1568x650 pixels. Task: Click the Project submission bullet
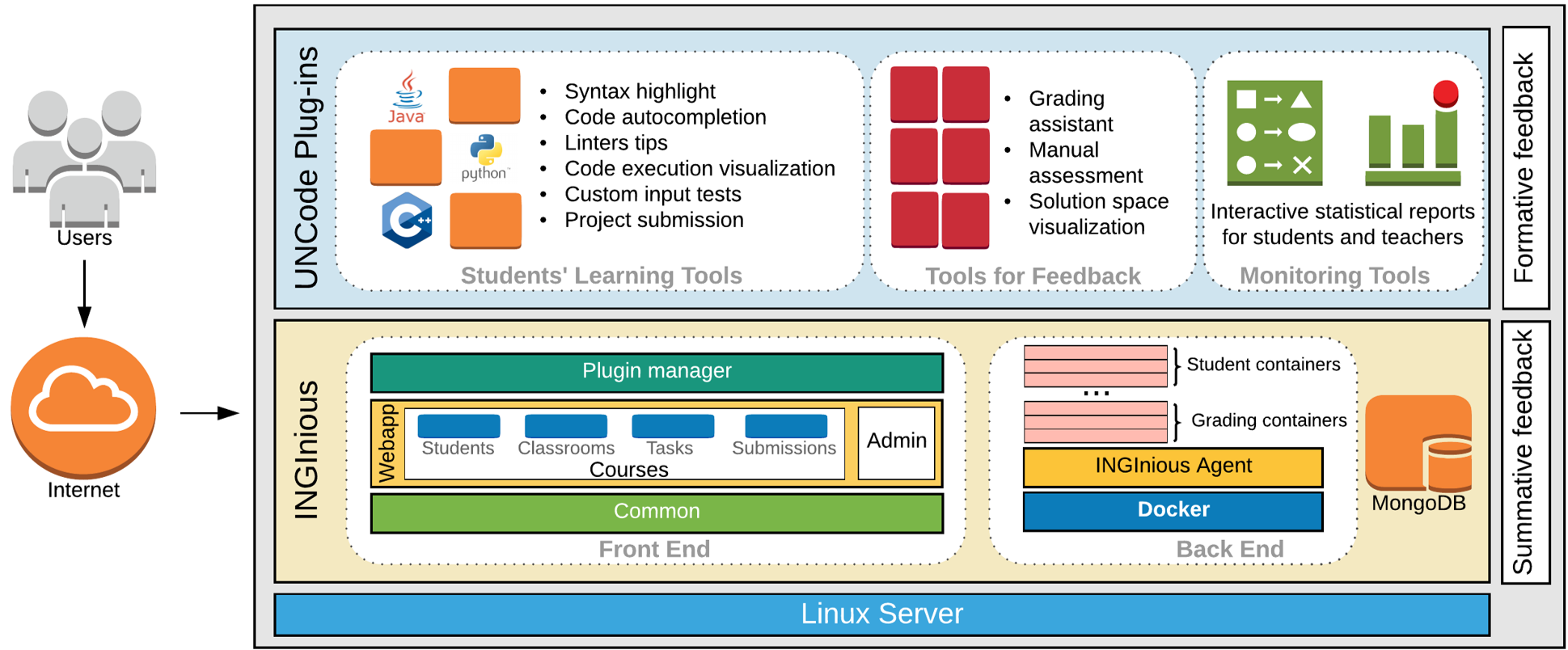pos(653,221)
